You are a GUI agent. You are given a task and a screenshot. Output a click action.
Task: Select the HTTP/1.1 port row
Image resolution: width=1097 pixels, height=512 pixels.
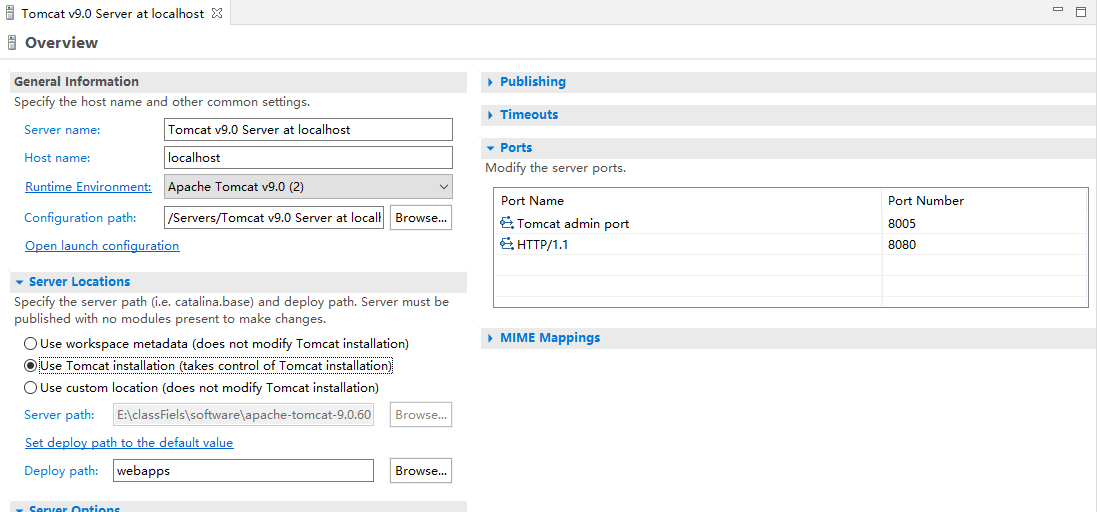pos(791,245)
